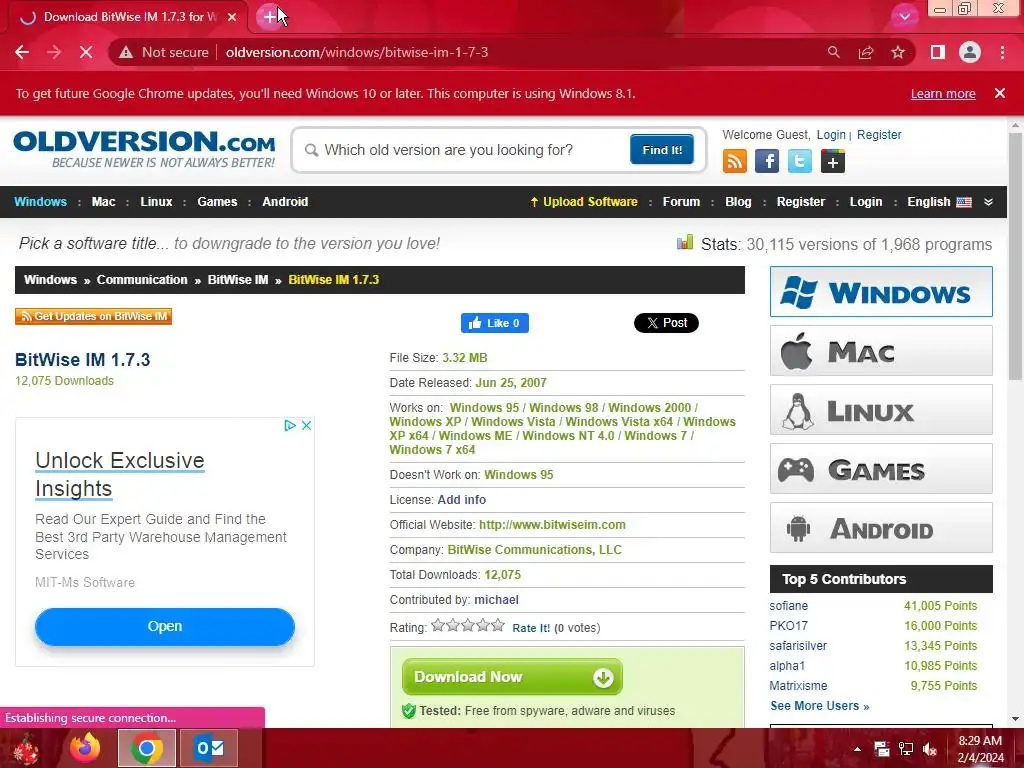
Task: Click the X Post button
Action: click(666, 323)
